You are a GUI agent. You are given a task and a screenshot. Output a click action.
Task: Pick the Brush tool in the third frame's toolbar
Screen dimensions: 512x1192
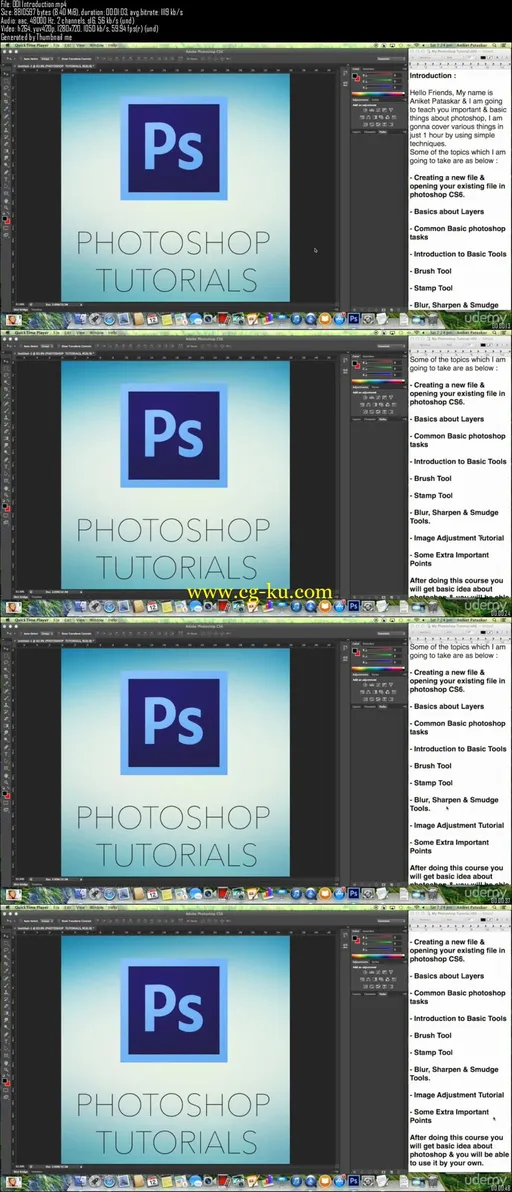6,698
